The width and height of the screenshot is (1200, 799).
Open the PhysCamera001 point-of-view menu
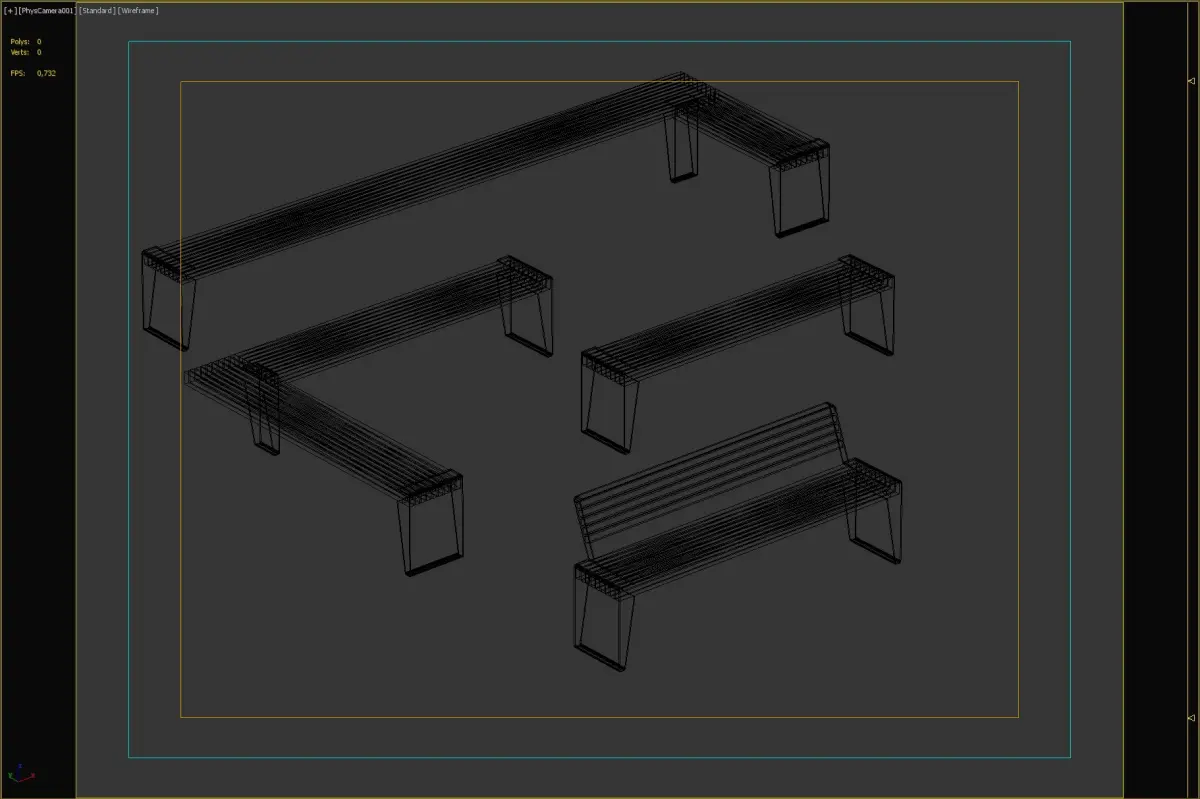tap(47, 10)
